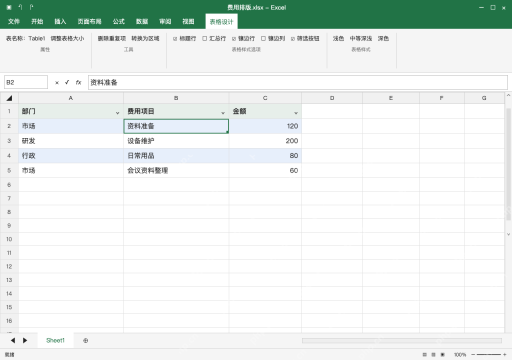Click the select-all corner triangle
Image resolution: width=512 pixels, height=360 pixels.
pos(9,98)
